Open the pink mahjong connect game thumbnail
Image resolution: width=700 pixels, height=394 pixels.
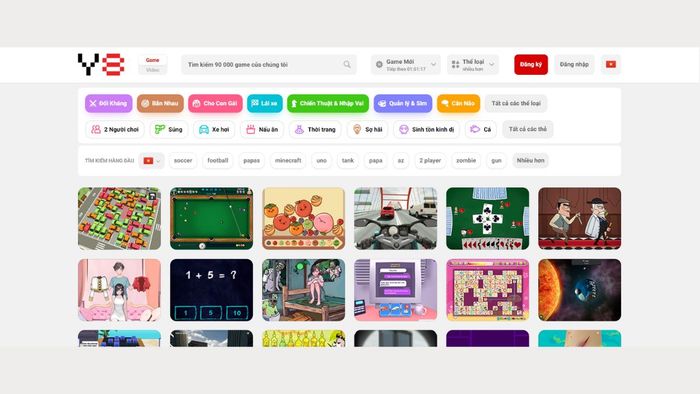click(488, 290)
